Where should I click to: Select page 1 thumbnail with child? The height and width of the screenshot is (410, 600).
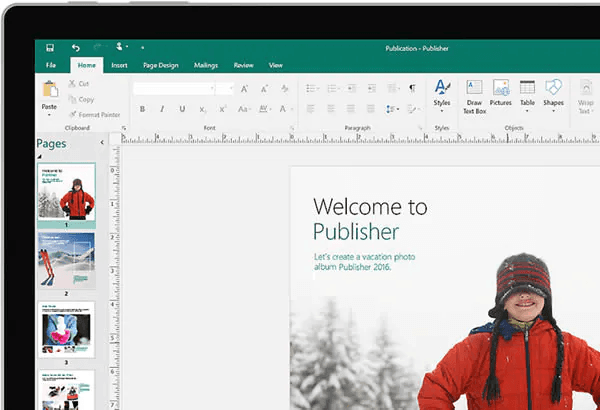pos(67,191)
